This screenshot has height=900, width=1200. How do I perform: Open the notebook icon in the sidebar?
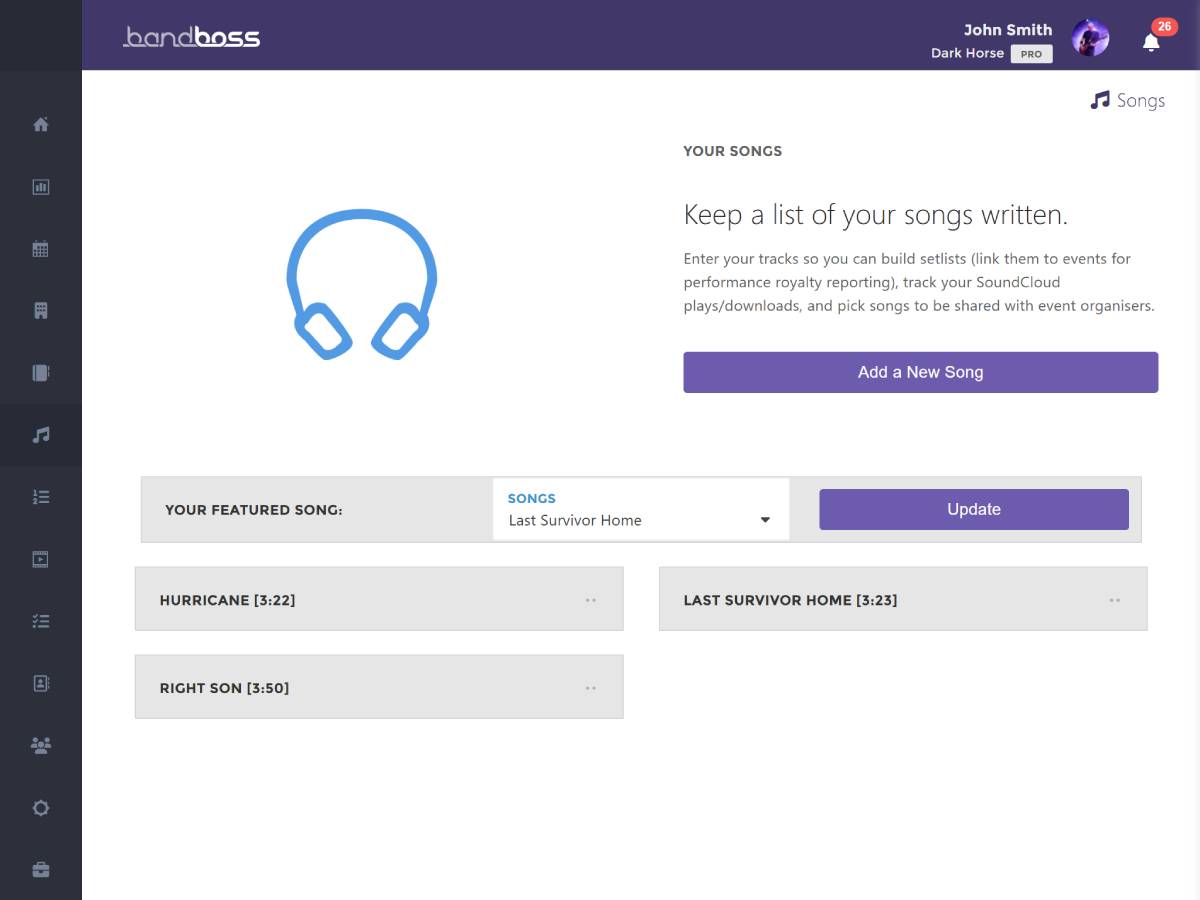pos(41,373)
